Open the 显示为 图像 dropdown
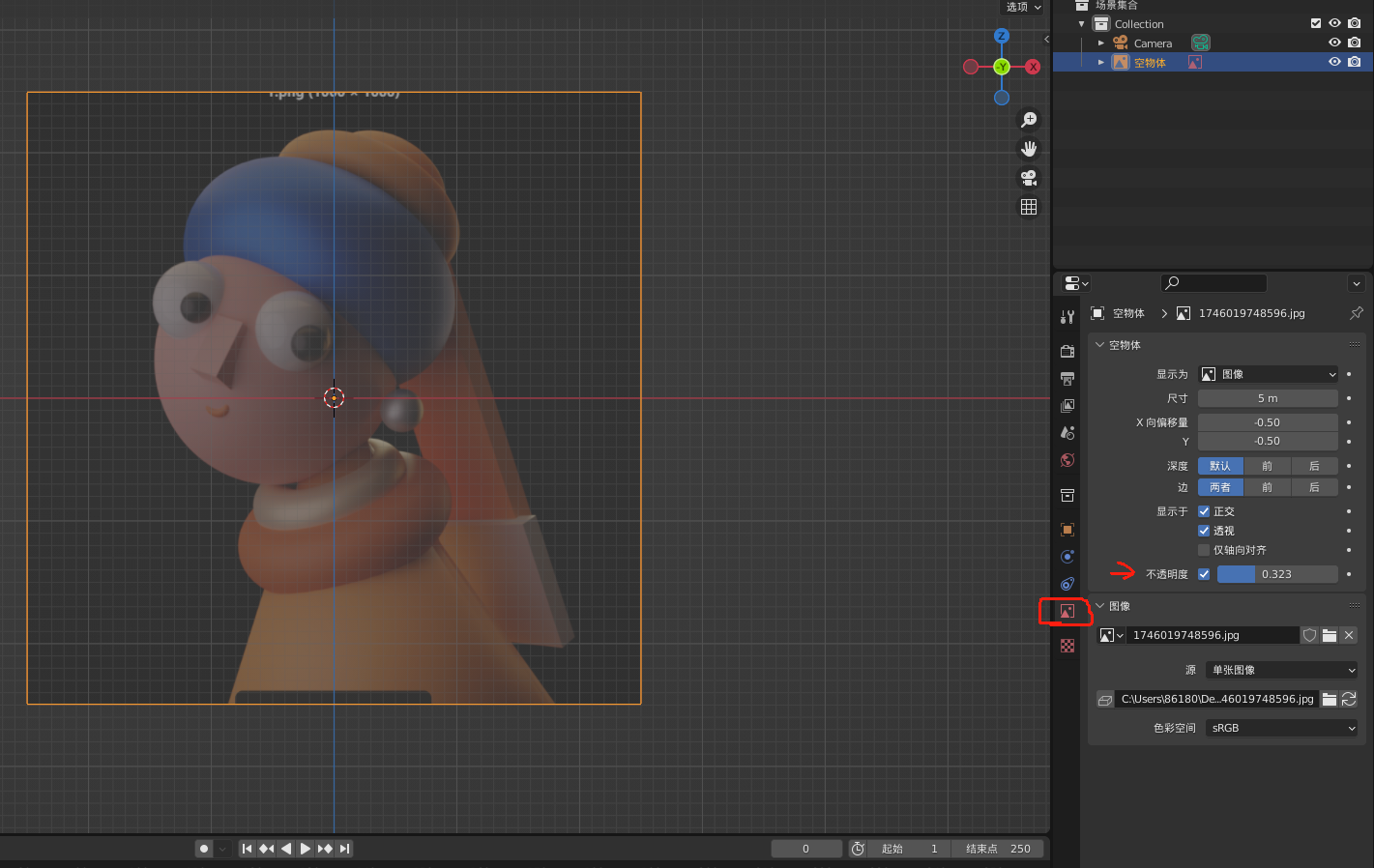The width and height of the screenshot is (1374, 868). (1268, 374)
